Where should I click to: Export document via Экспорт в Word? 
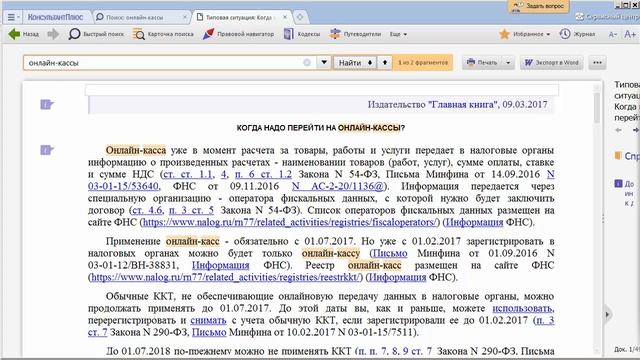click(x=552, y=62)
